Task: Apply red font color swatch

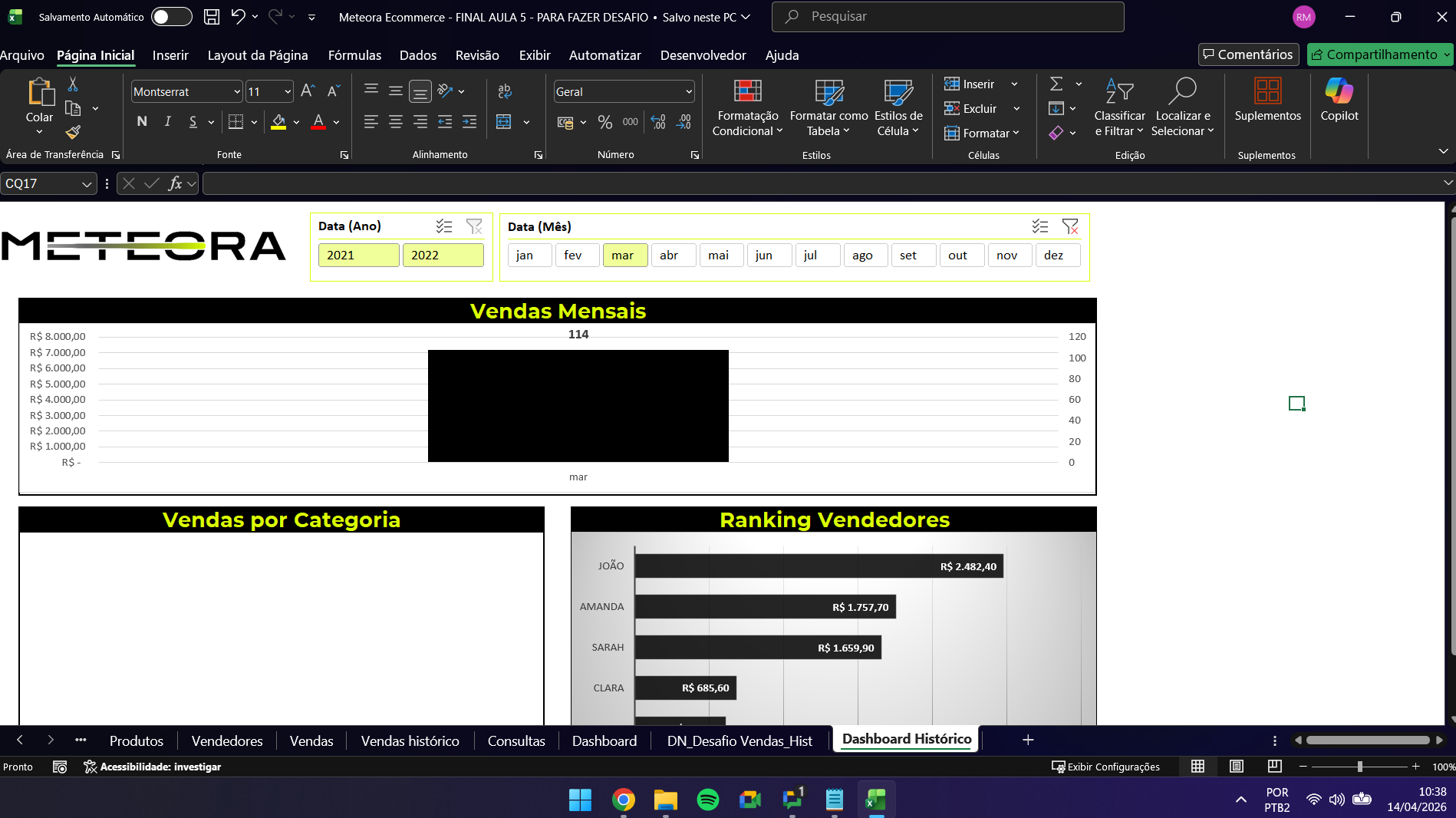Action: point(318,122)
